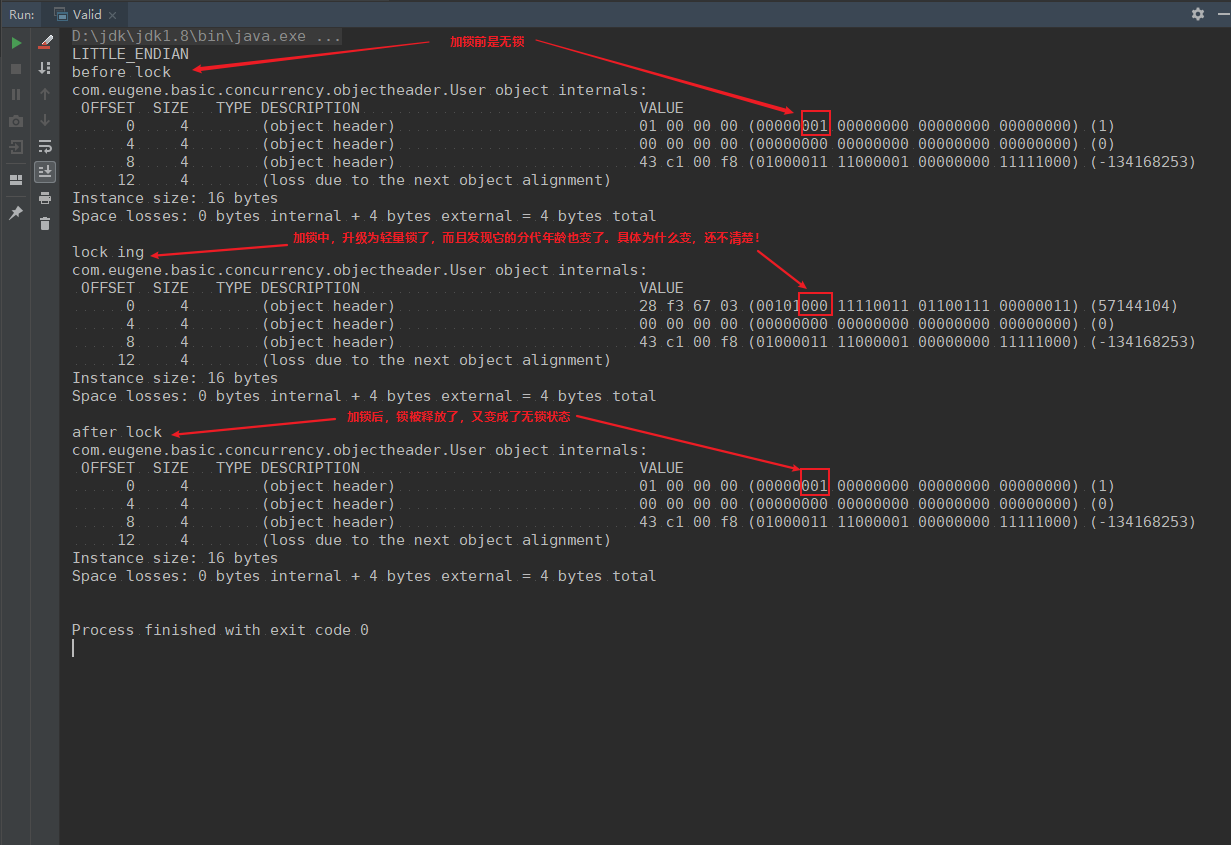Click the Pause output icon
This screenshot has height=845, width=1231.
tap(16, 94)
